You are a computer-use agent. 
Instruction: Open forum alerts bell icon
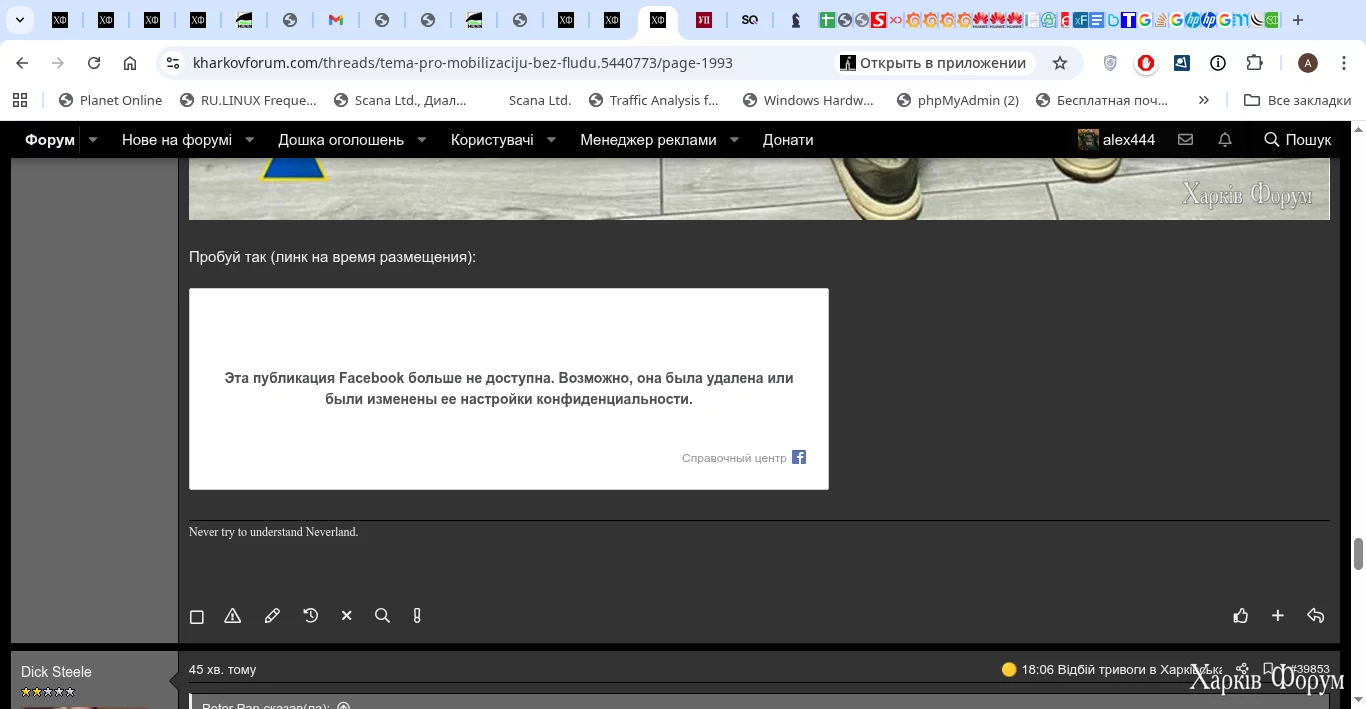(1225, 140)
